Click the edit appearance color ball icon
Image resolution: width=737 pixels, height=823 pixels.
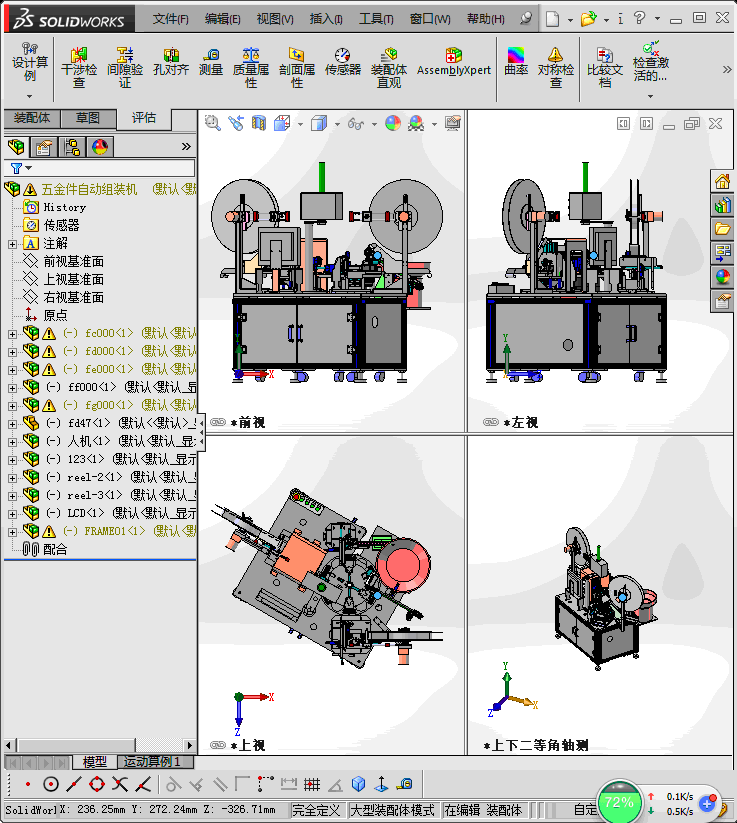point(393,123)
